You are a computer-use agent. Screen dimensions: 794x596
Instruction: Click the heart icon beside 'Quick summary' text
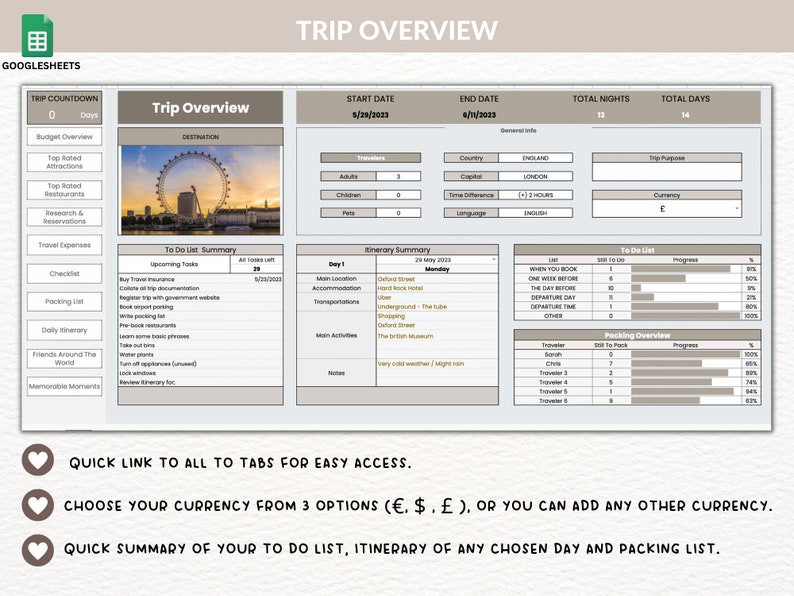point(38,549)
